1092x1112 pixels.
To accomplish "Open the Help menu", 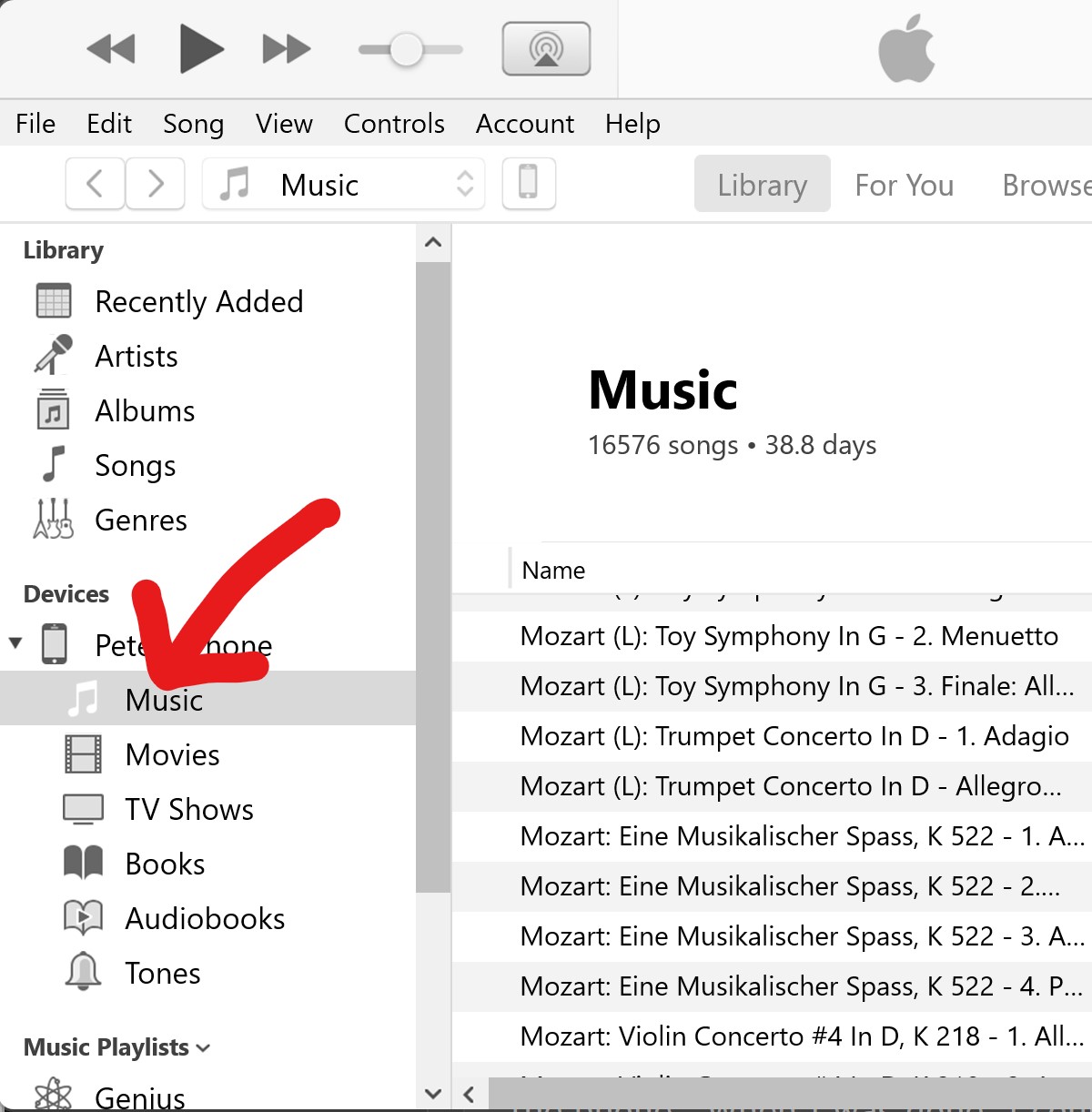I will coord(632,124).
